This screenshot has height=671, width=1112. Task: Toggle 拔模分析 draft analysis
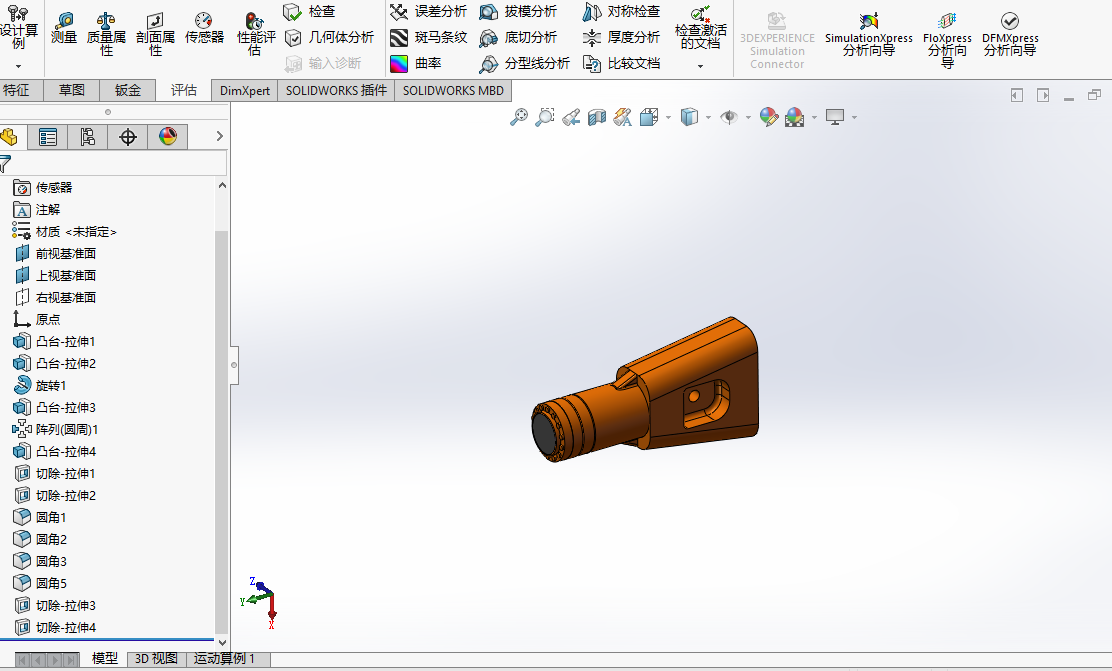(518, 12)
